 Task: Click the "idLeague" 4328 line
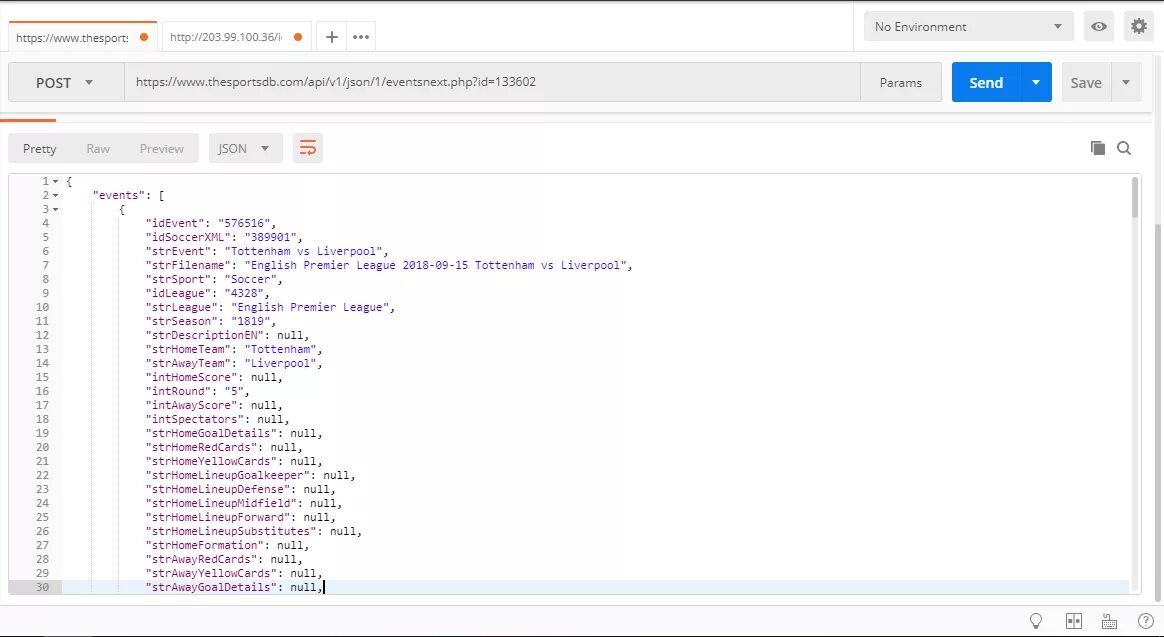[207, 293]
